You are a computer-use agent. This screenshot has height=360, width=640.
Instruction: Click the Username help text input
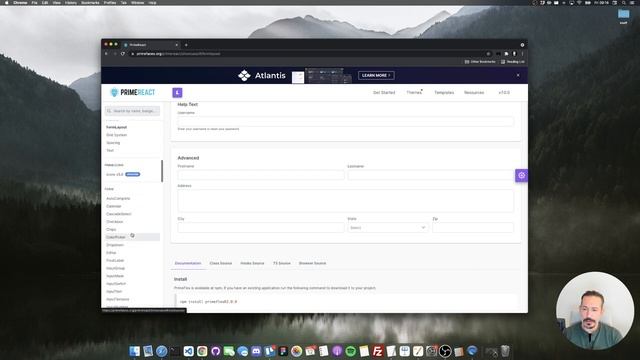point(346,121)
